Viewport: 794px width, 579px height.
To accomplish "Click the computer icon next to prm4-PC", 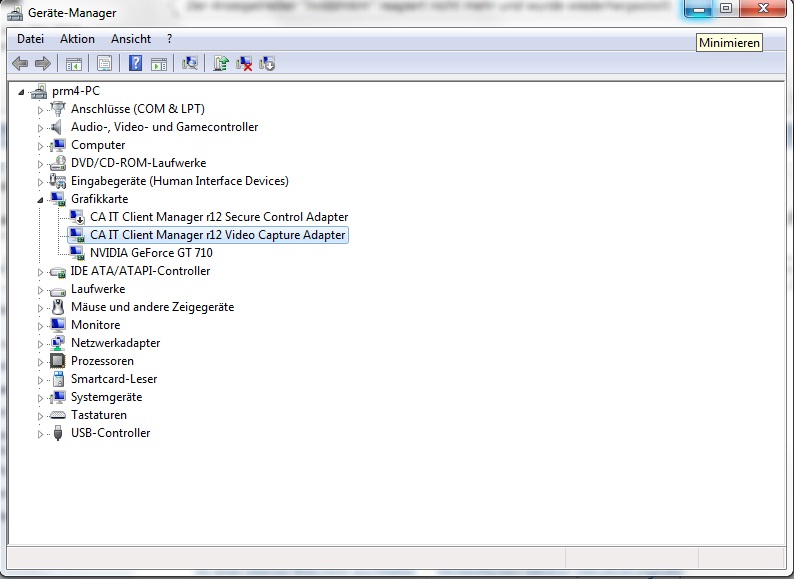I will point(39,91).
